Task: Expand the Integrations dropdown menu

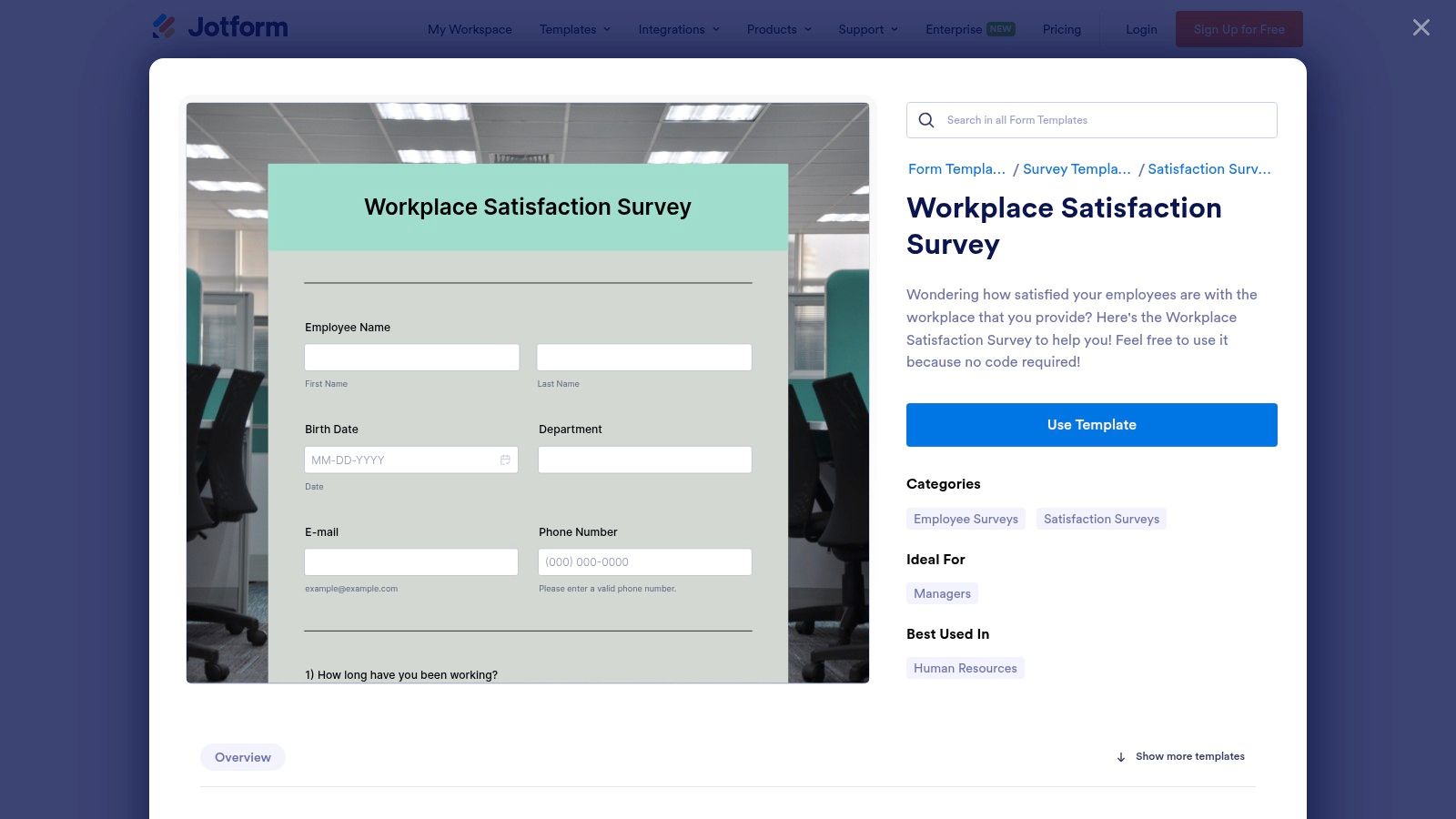Action: click(x=679, y=29)
